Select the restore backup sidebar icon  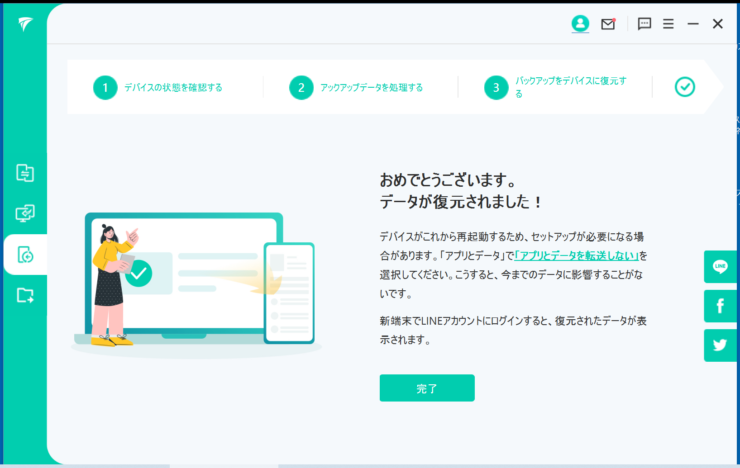25,255
